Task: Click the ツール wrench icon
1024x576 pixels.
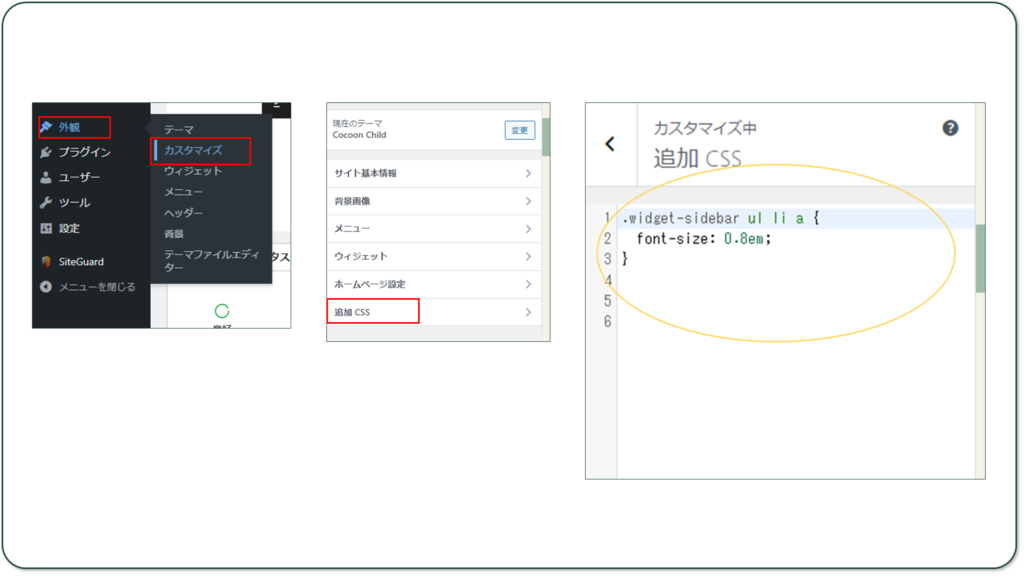Action: (x=46, y=203)
